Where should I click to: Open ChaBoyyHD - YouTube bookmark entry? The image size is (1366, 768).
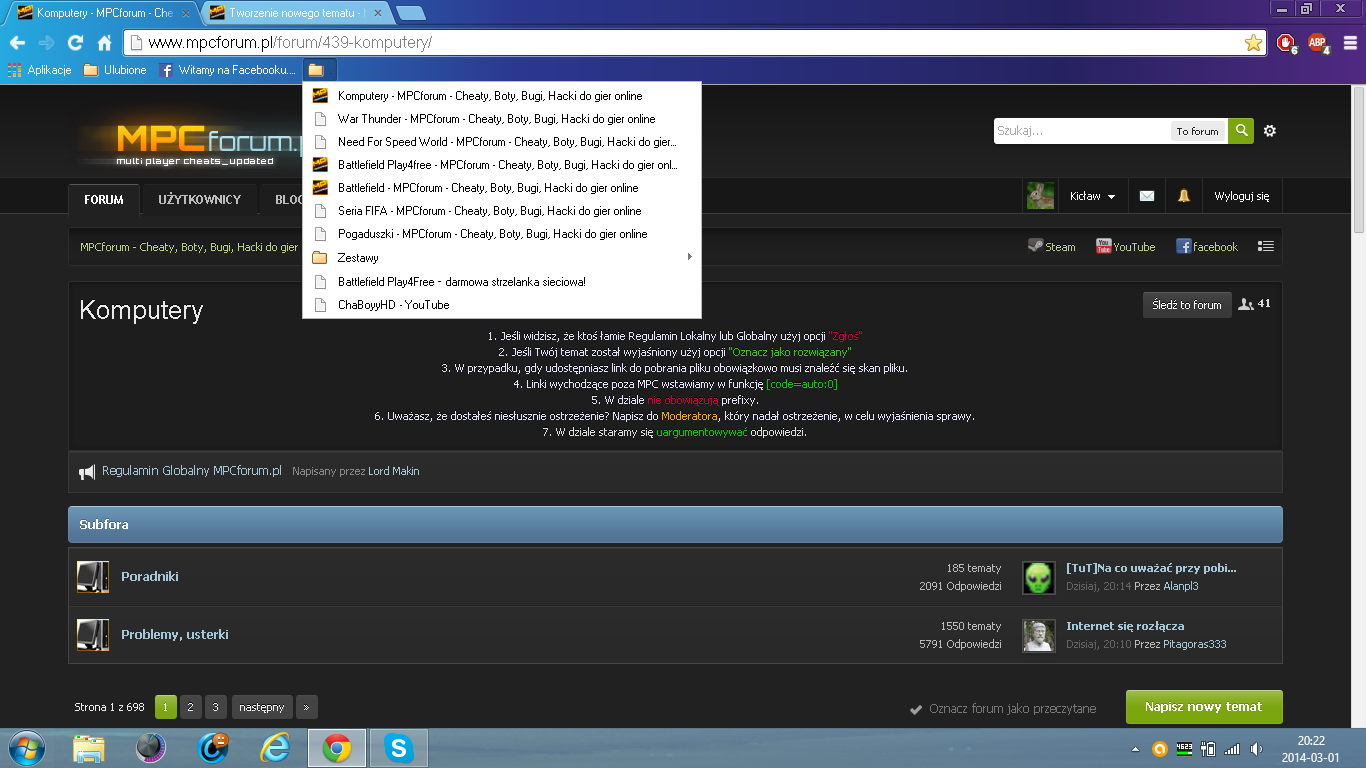tap(502, 305)
